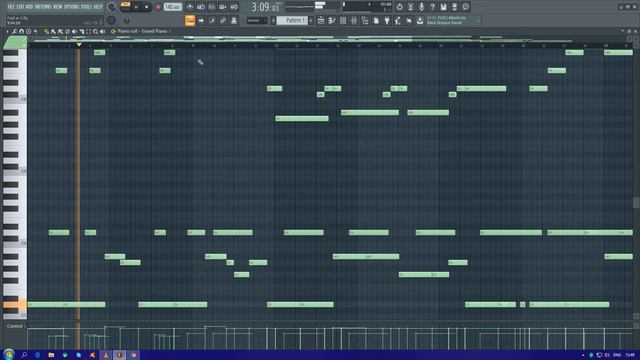Select the Delete tool in piano roll
This screenshot has height=360, width=640.
(67, 31)
